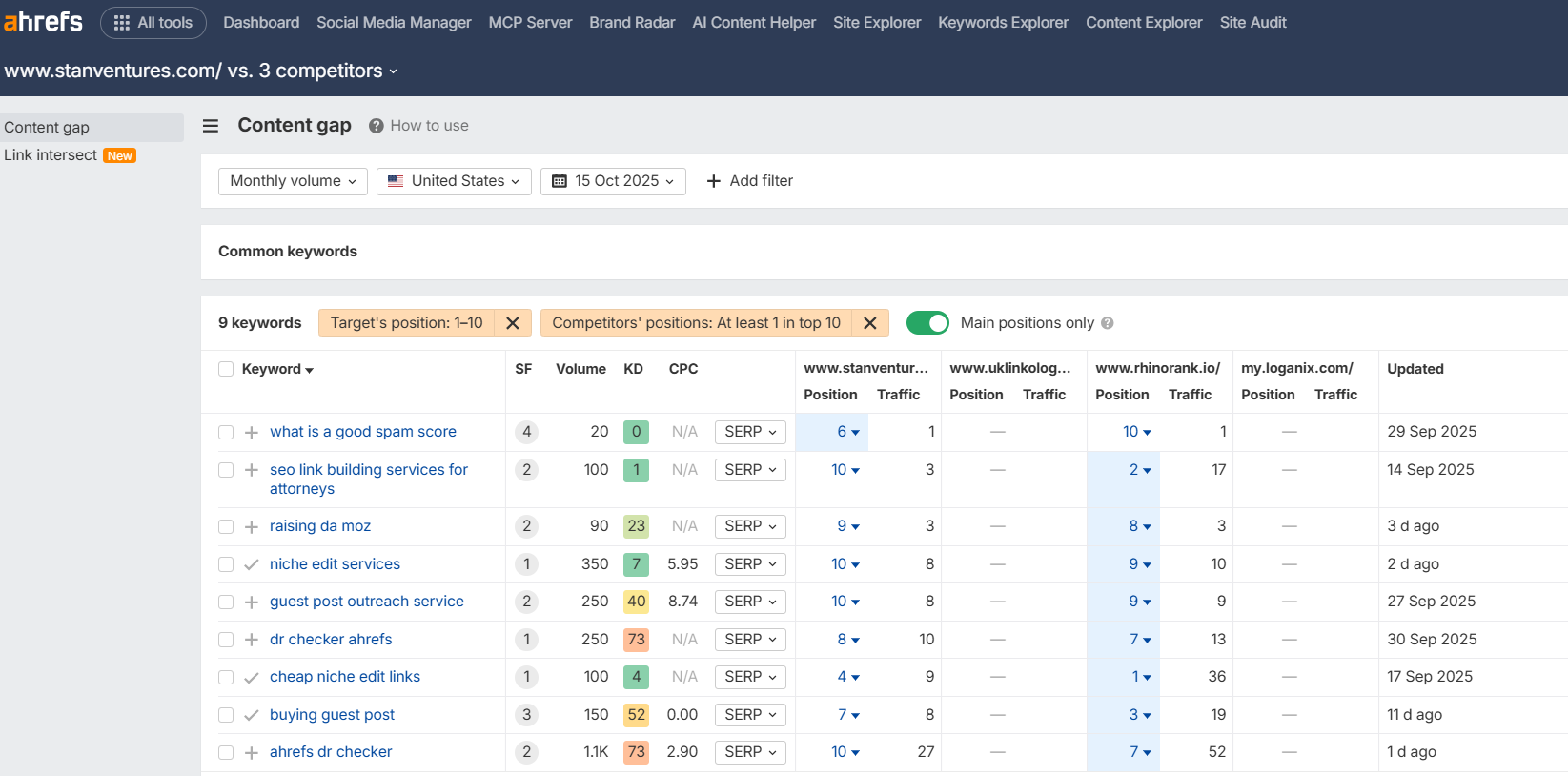1568x776 pixels.
Task: Remove the Target's position filter
Action: tap(512, 323)
